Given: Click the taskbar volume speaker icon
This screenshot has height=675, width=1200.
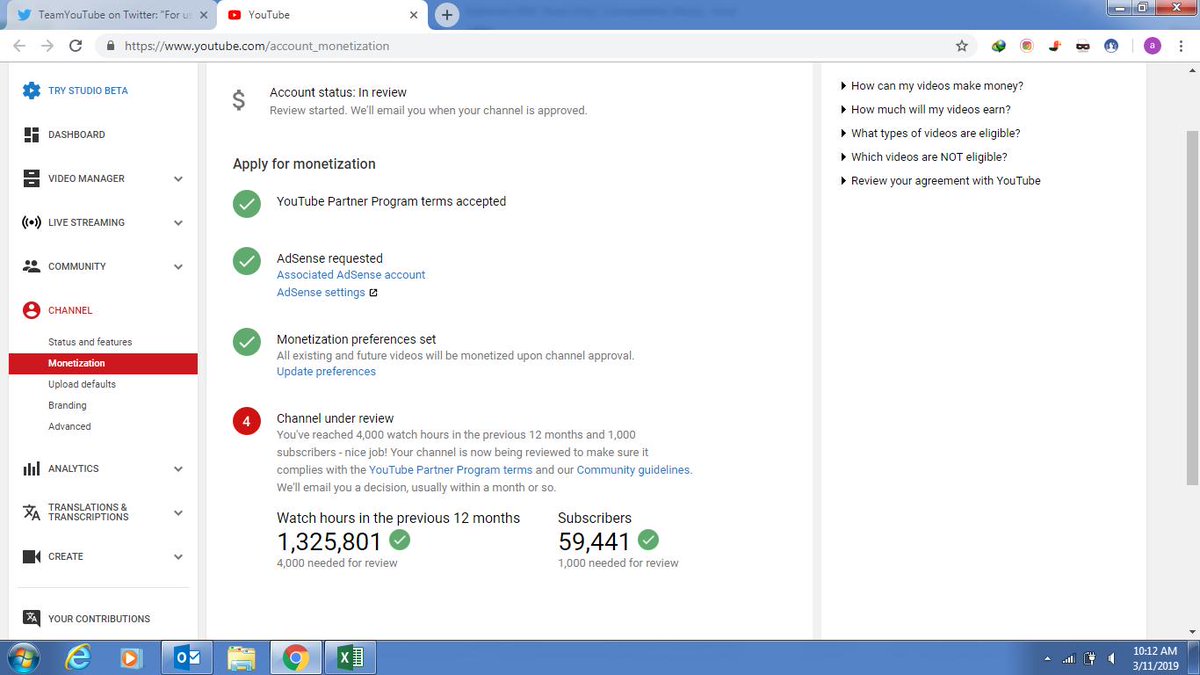Looking at the screenshot, I should pos(1112,658).
